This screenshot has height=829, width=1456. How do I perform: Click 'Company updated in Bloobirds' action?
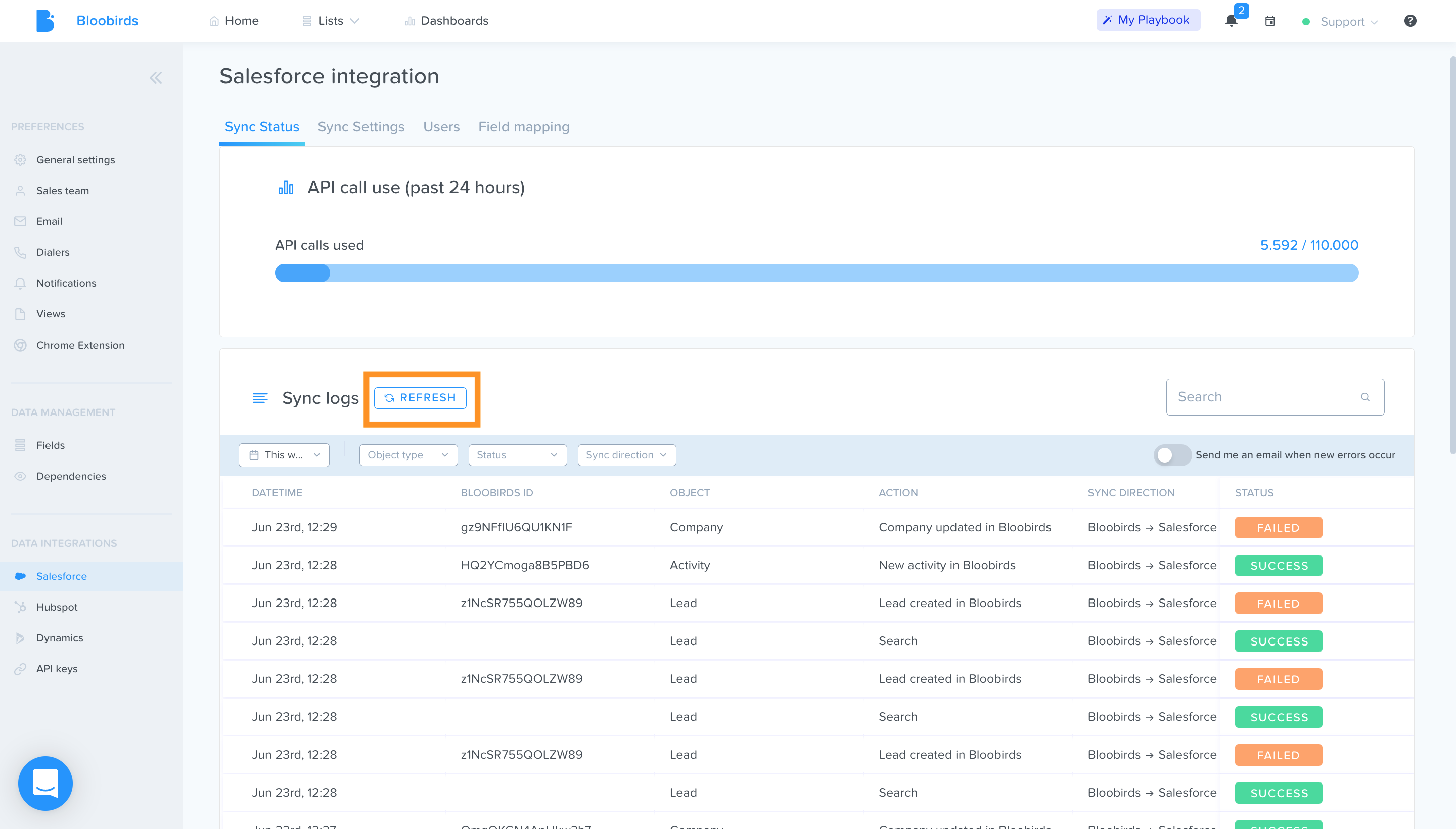coord(965,527)
